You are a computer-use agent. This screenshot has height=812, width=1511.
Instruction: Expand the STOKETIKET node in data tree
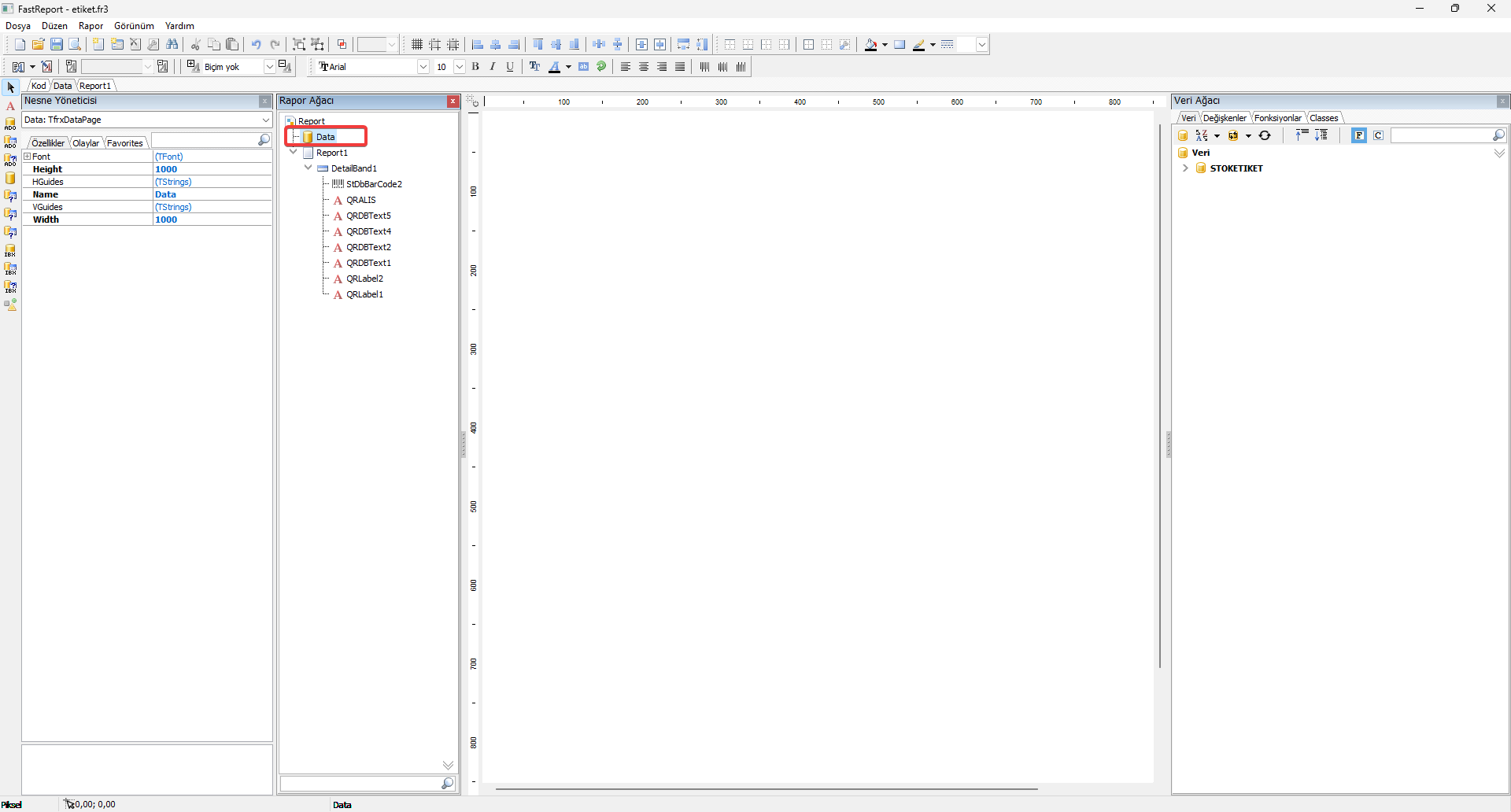[1185, 168]
